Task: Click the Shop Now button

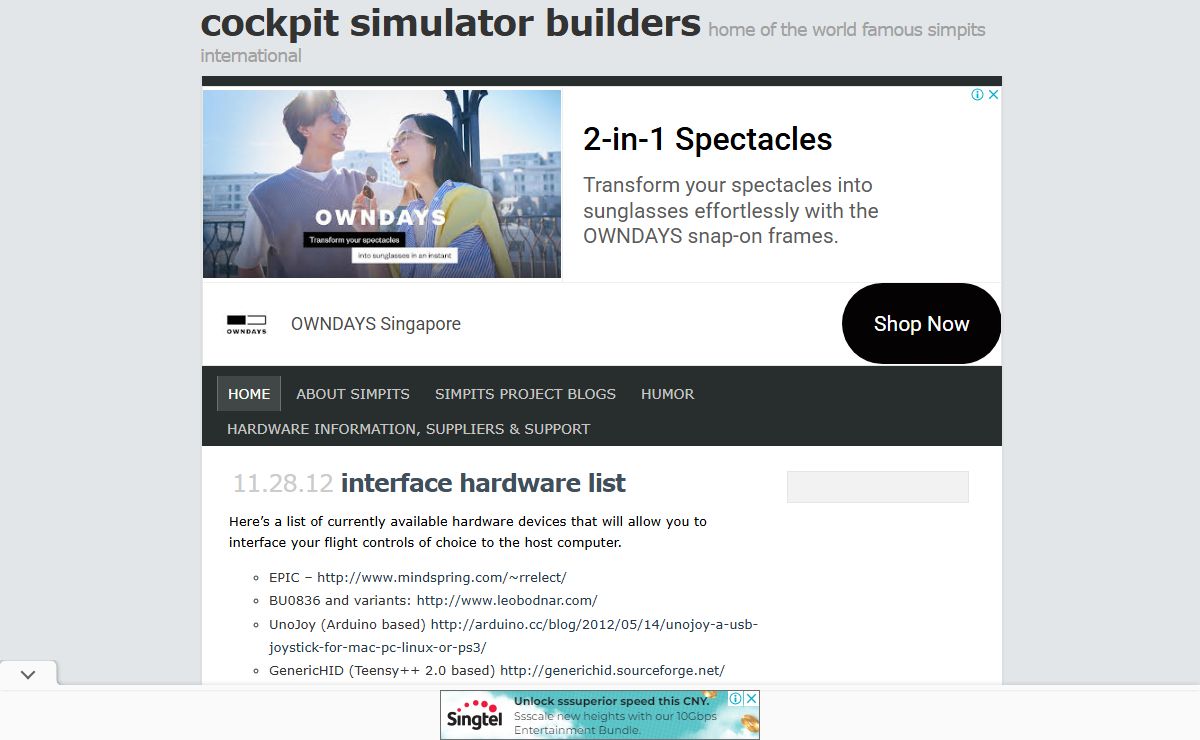Action: pyautogui.click(x=921, y=323)
